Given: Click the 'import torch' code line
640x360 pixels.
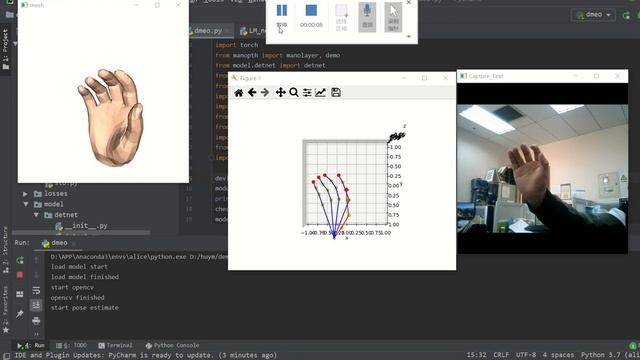Looking at the screenshot, I should [x=237, y=45].
